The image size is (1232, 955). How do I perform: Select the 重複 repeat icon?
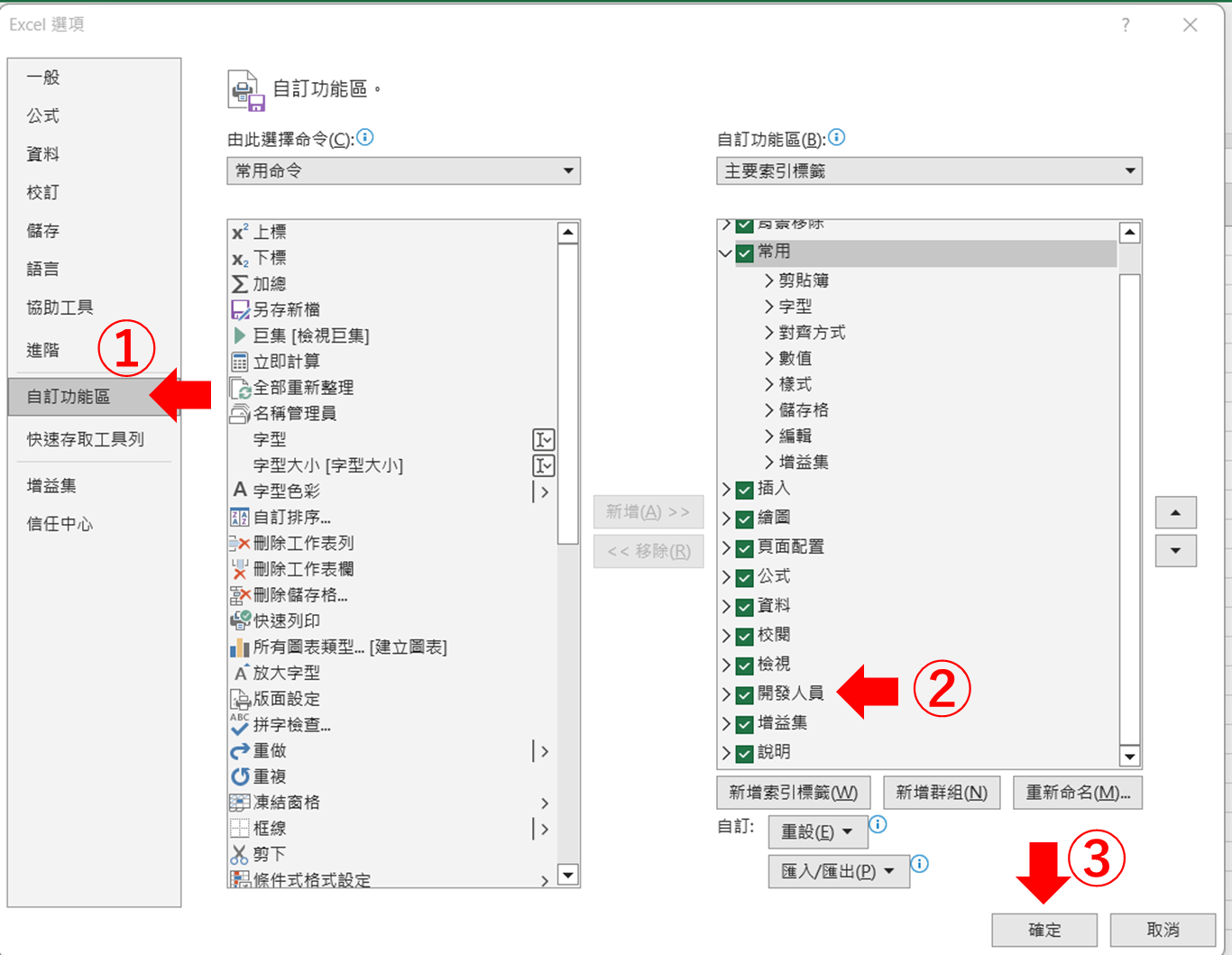coord(240,776)
